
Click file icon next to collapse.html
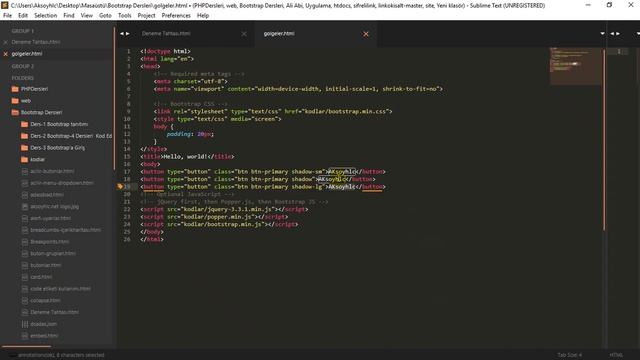click(24, 301)
